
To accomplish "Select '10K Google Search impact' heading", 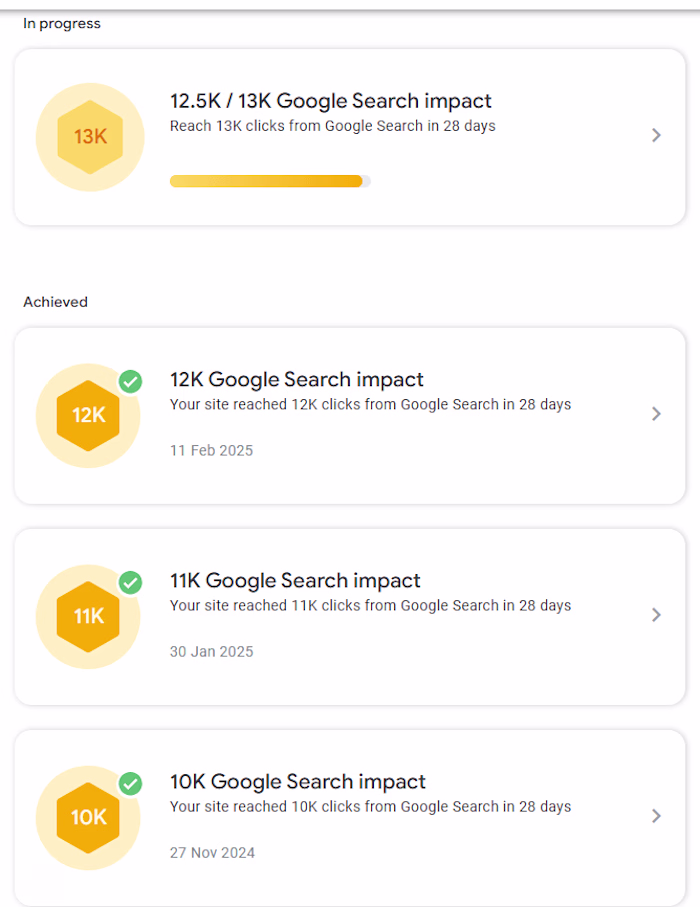I will [x=298, y=781].
